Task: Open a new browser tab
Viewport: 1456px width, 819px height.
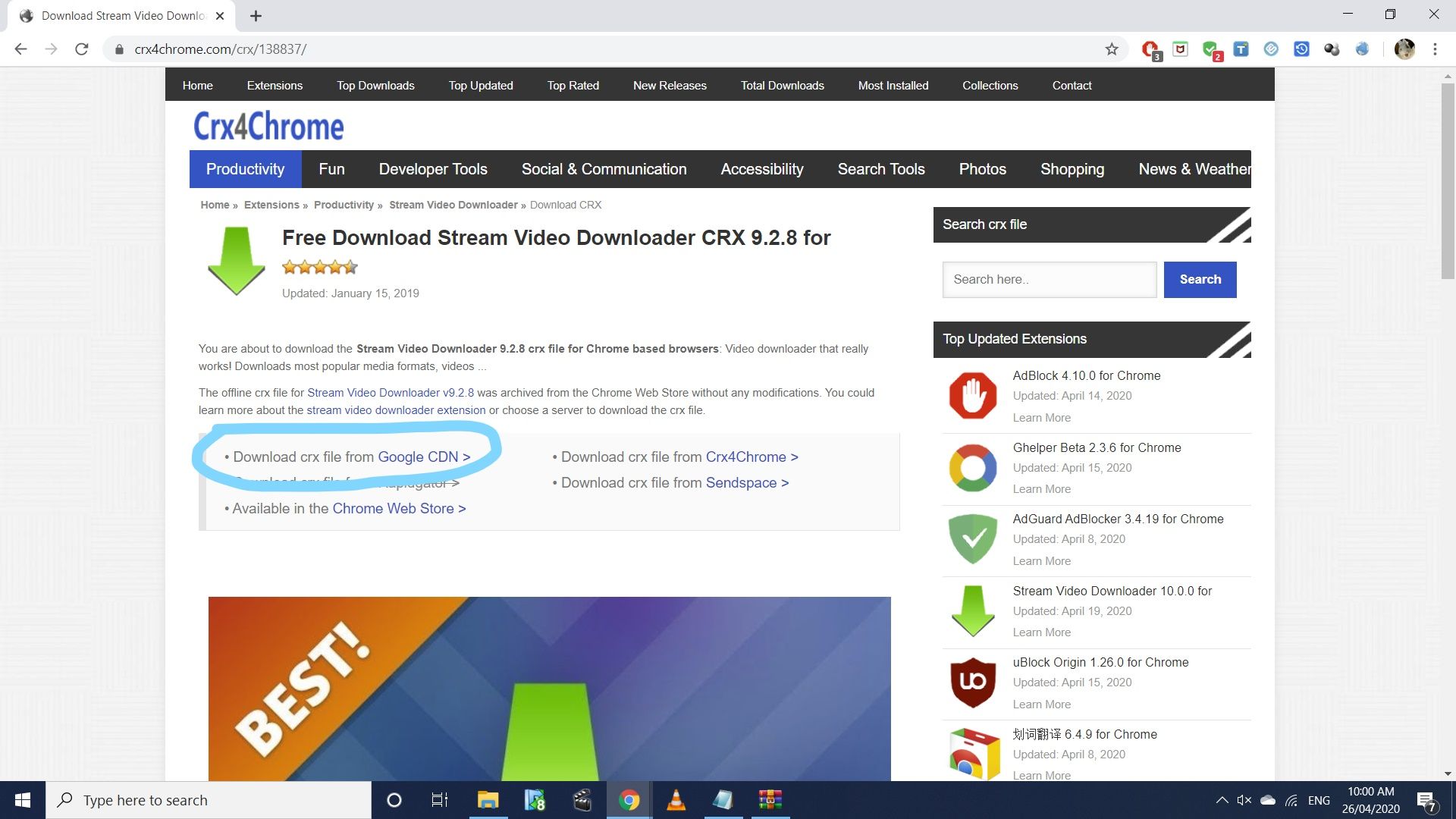Action: tap(256, 16)
